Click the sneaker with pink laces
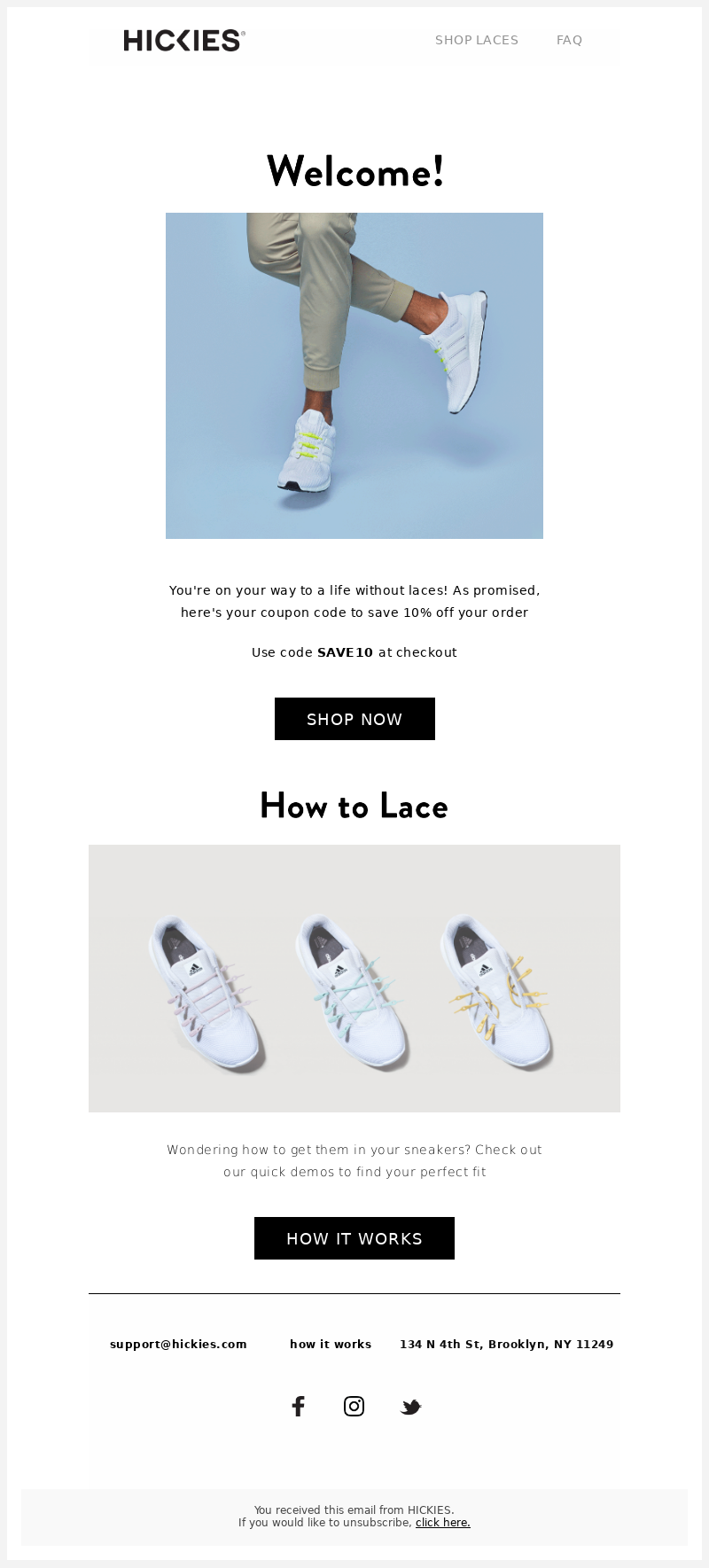The image size is (709, 1568). click(x=206, y=994)
